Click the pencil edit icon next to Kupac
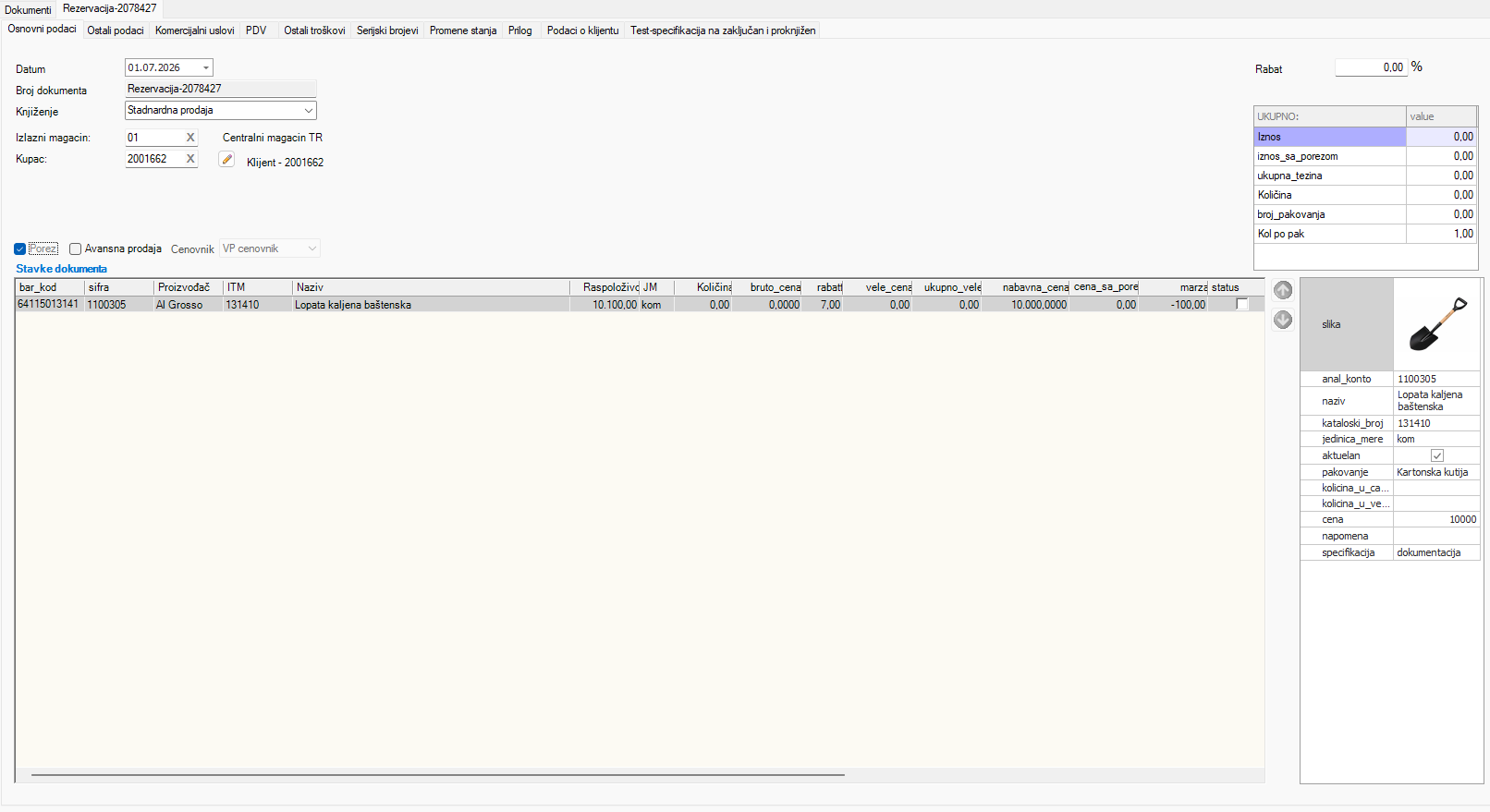The width and height of the screenshot is (1490, 812). click(226, 159)
